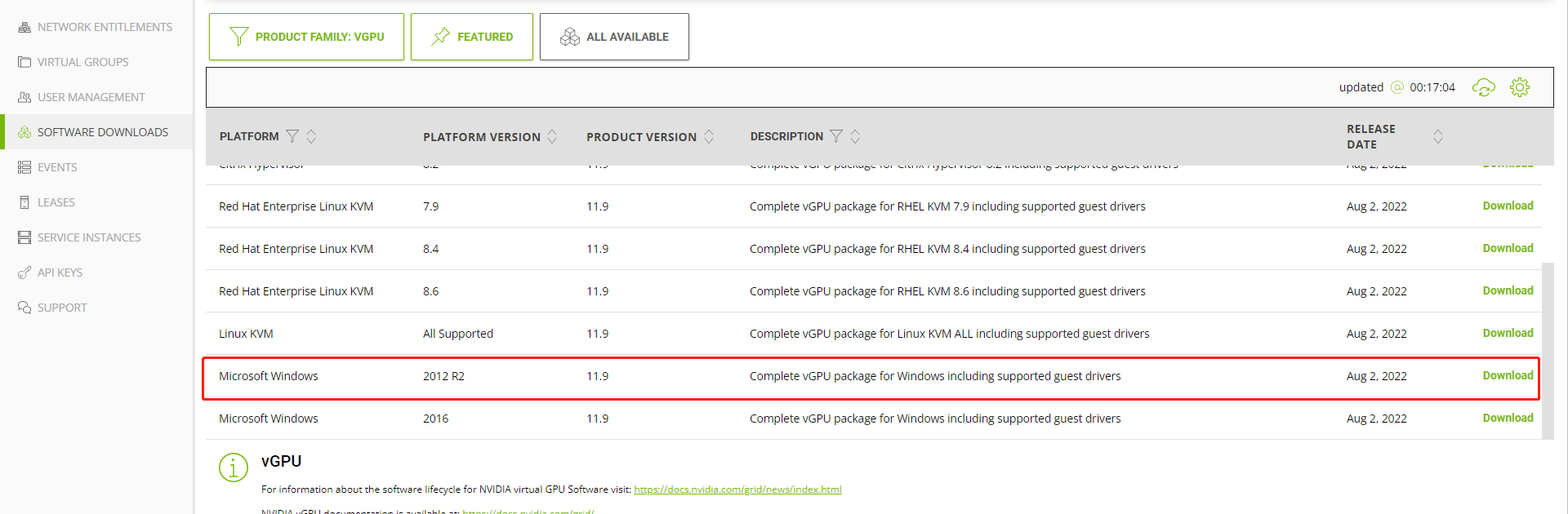
Task: Click the Platform Version column header text
Action: pyautogui.click(x=482, y=137)
